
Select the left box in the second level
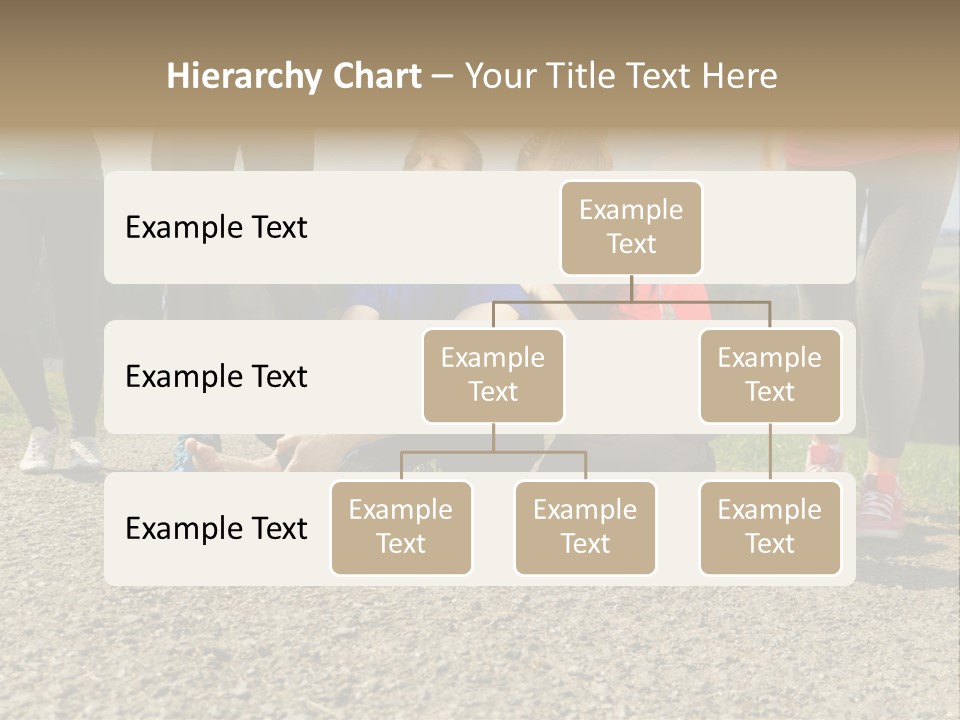coord(493,375)
